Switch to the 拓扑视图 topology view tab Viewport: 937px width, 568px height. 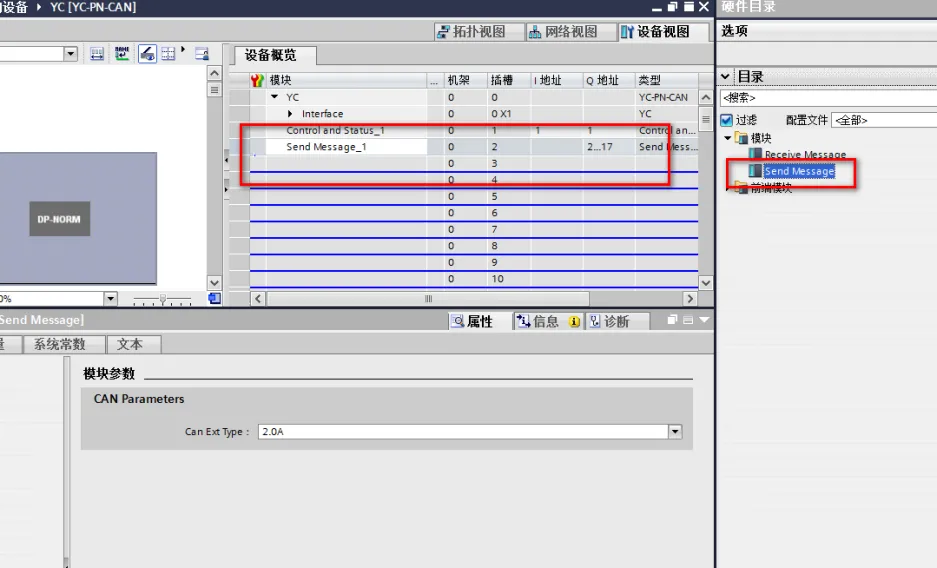click(472, 32)
